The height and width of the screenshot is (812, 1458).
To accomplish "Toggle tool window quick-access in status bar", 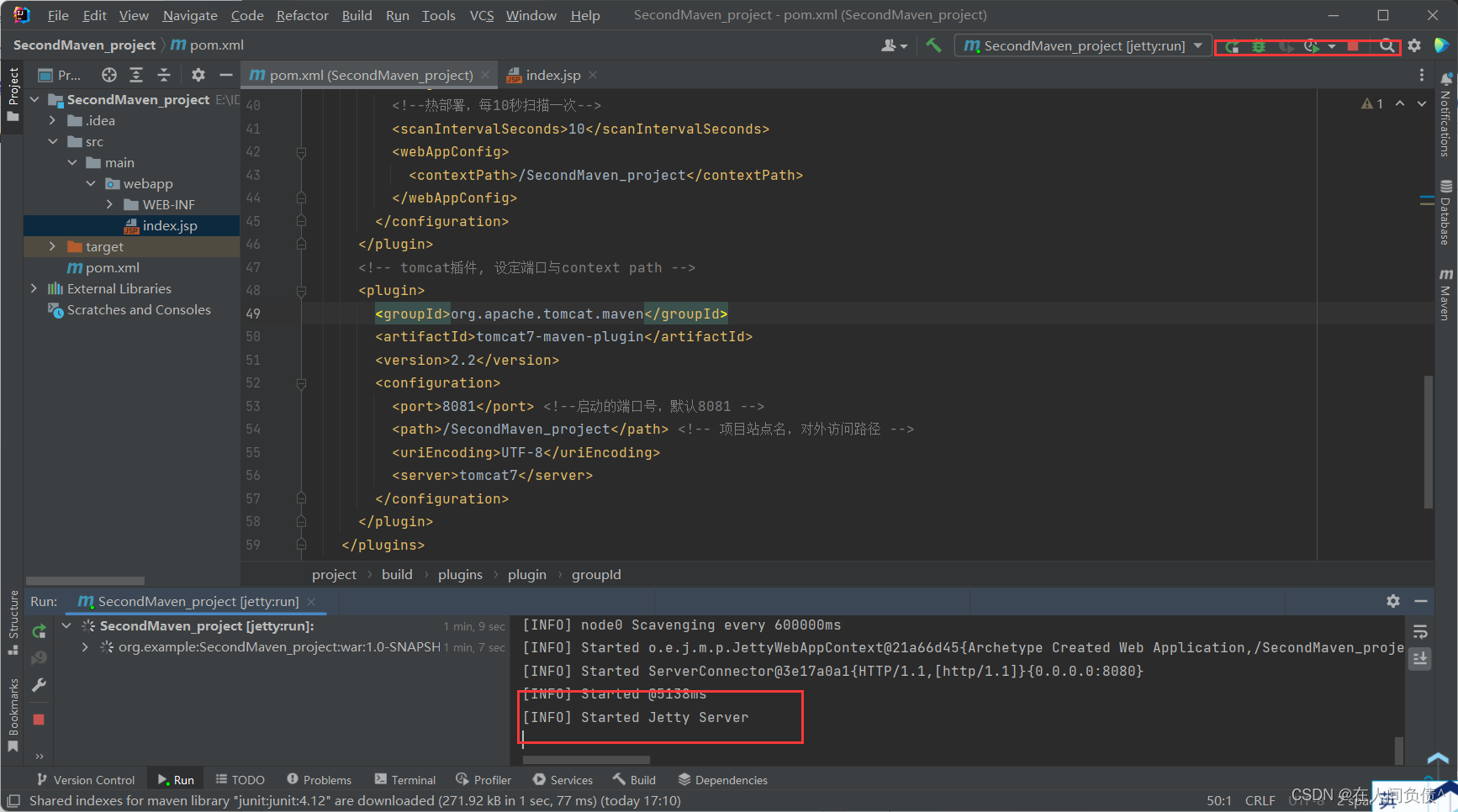I will coord(13,800).
